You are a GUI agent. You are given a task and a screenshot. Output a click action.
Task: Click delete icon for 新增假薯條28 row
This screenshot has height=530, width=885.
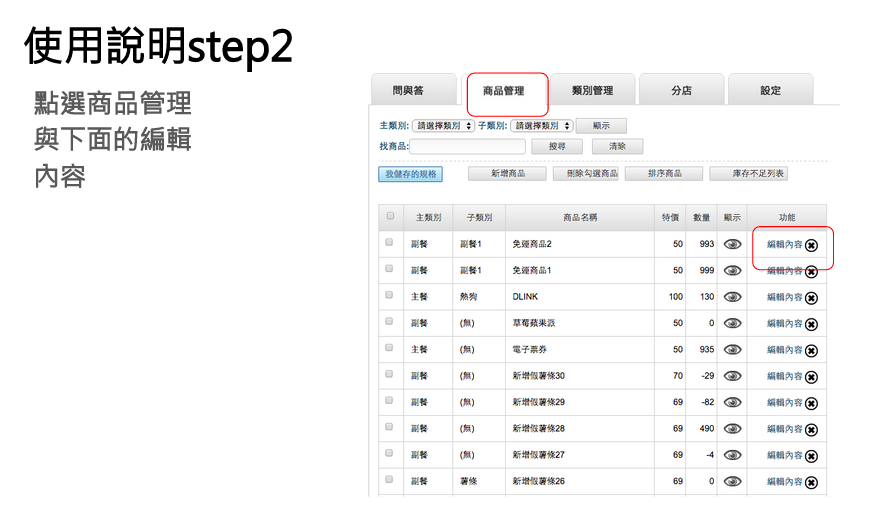pos(811,430)
